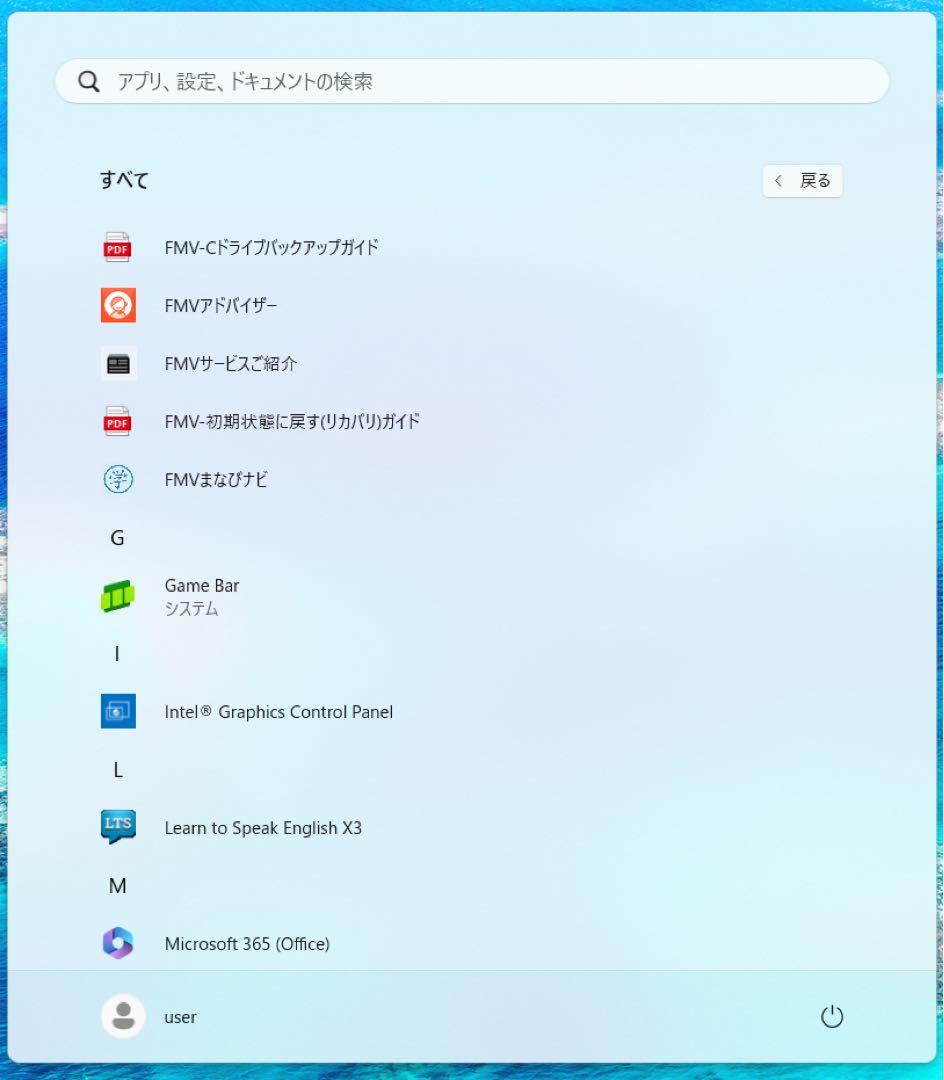The width and height of the screenshot is (944, 1080).
Task: Click the search magnifier icon
Action: coord(89,82)
